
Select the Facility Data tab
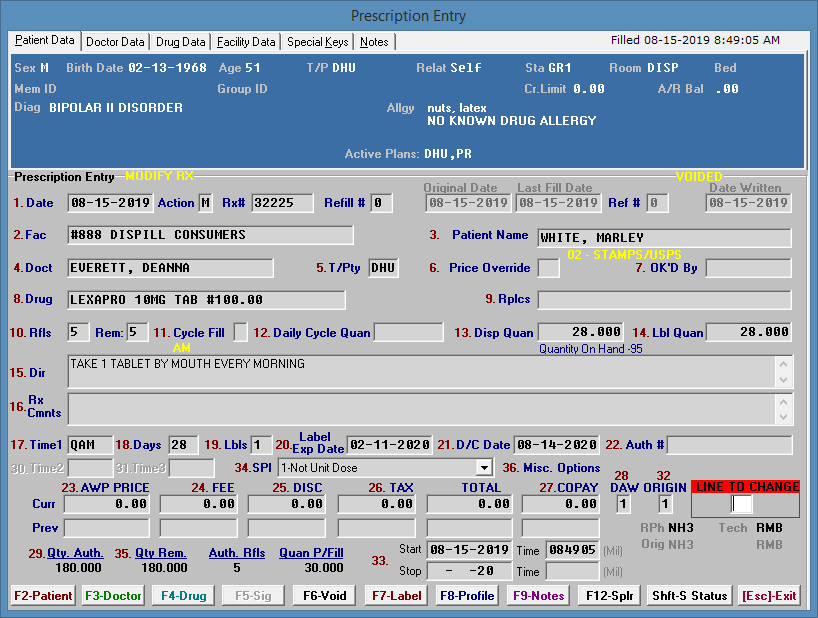246,42
